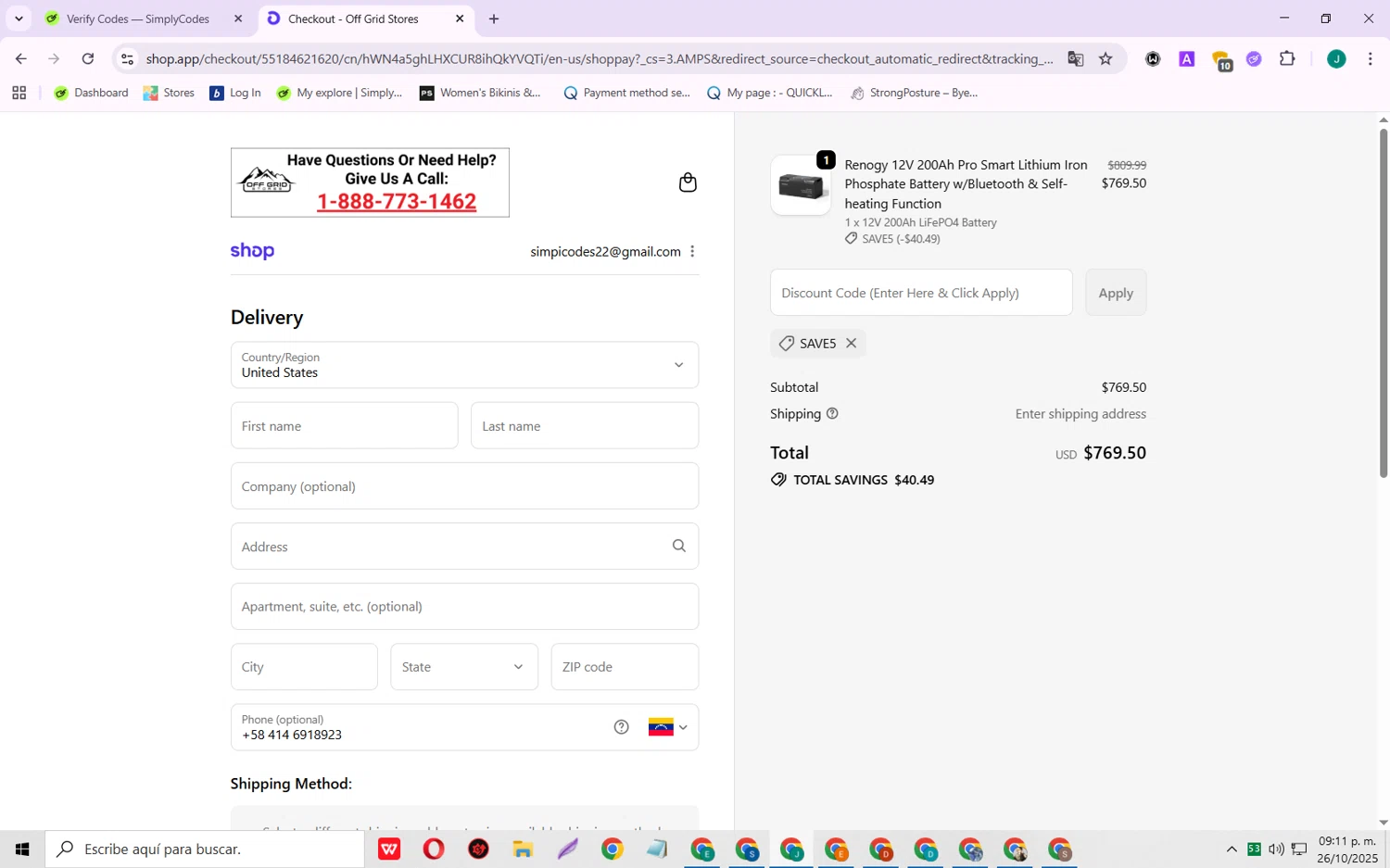Reload the checkout page

pyautogui.click(x=88, y=58)
